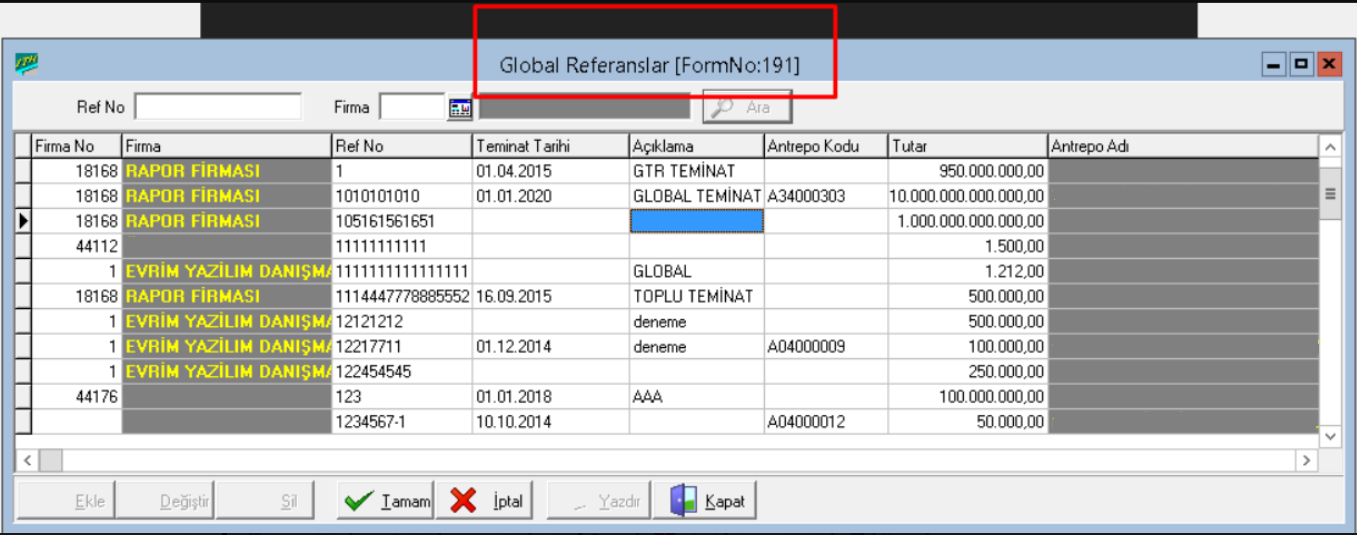Click antrepo code A34000303
The width and height of the screenshot is (1357, 535).
point(826,196)
